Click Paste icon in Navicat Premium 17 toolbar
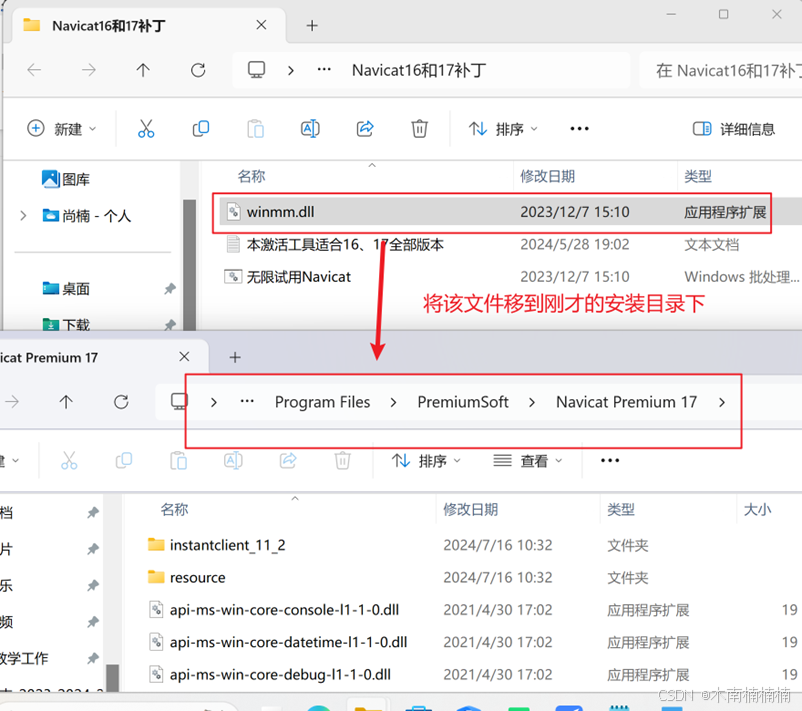Screen dimensions: 802x711 point(178,460)
